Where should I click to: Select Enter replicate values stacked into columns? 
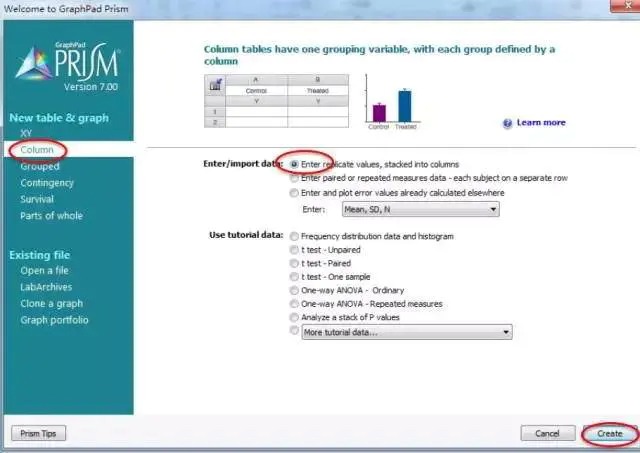294,164
